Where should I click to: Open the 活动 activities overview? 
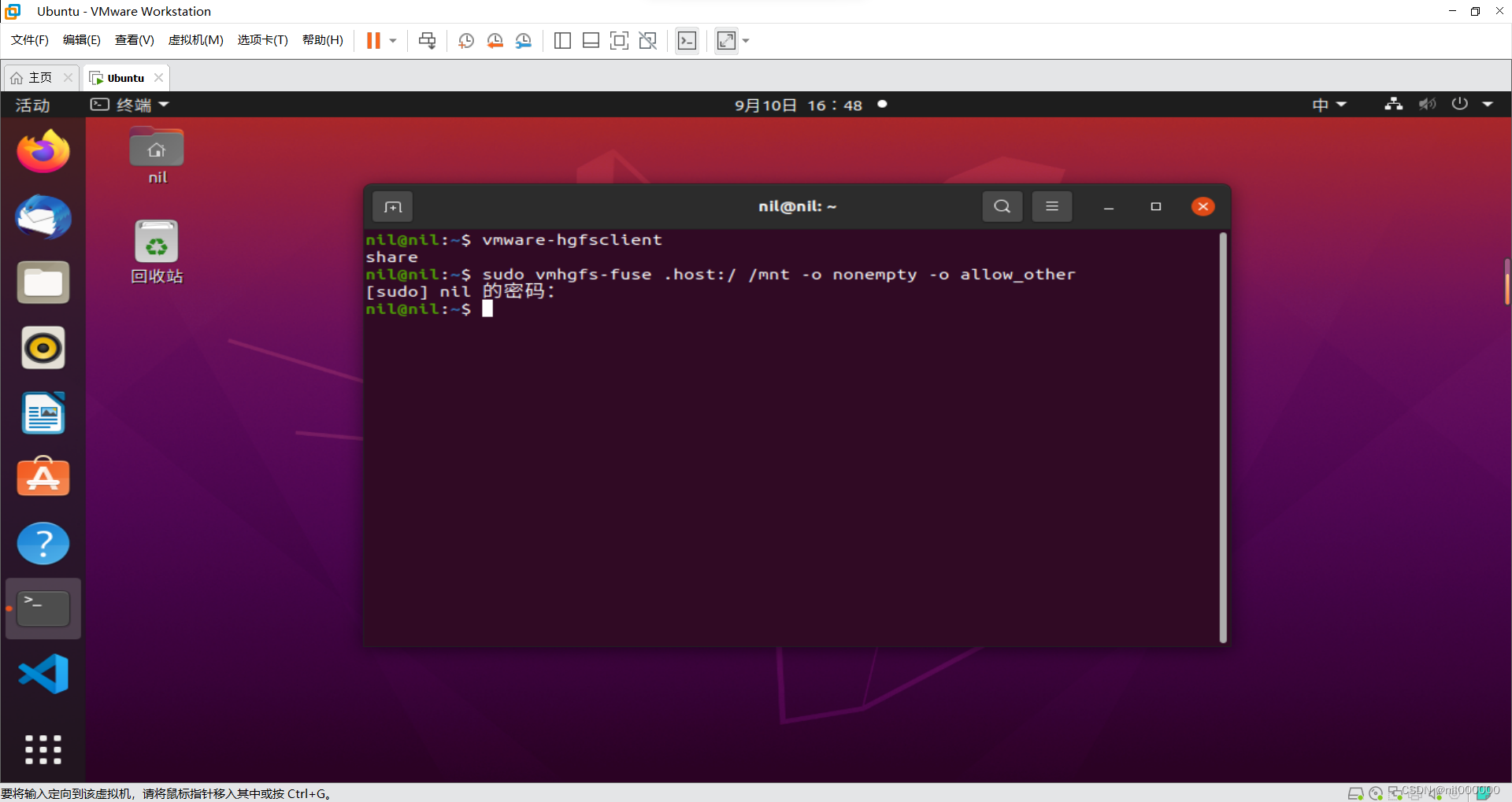pos(32,105)
